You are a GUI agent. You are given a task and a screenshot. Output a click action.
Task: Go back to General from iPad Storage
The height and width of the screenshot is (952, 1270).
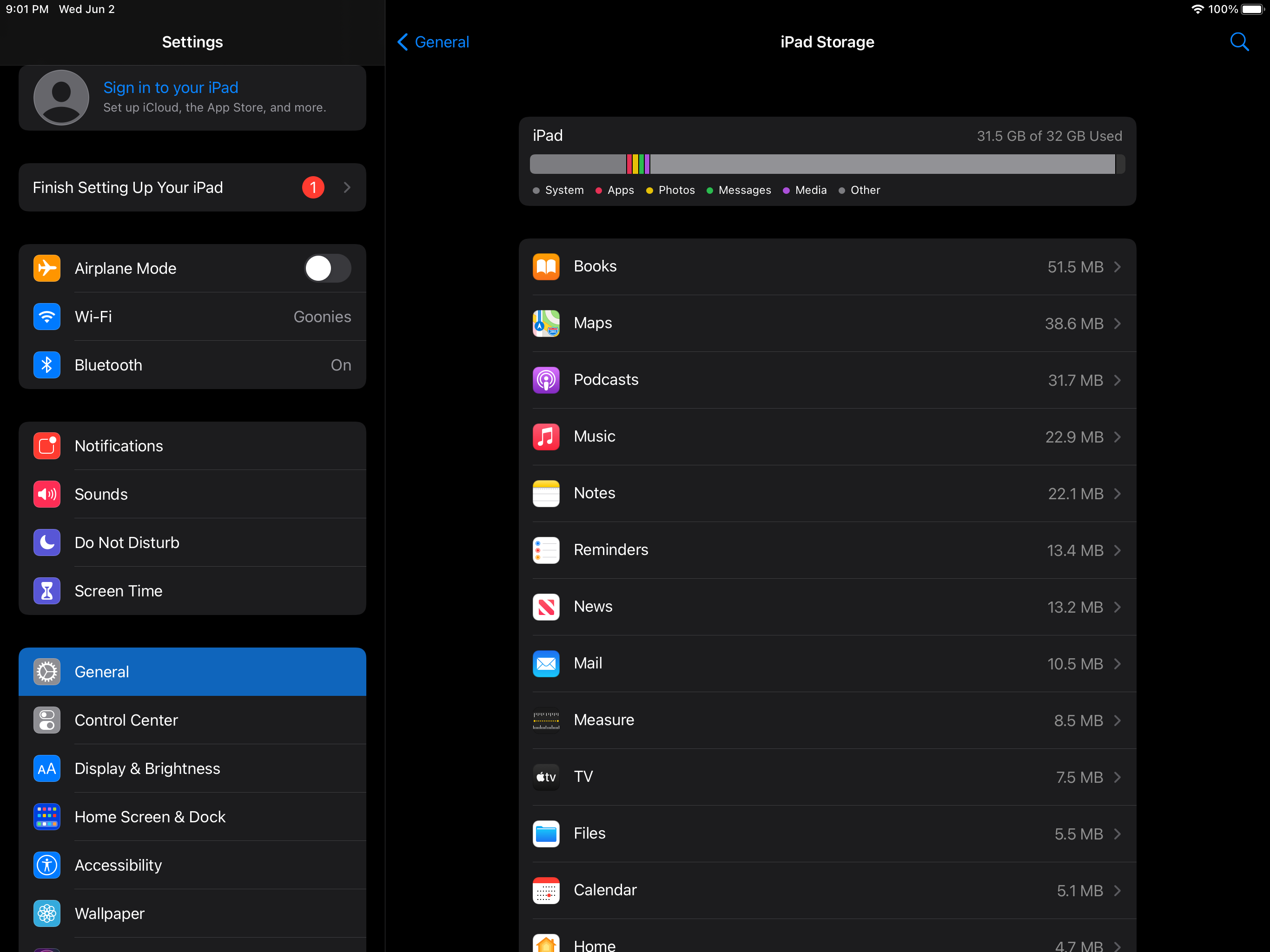[432, 41]
